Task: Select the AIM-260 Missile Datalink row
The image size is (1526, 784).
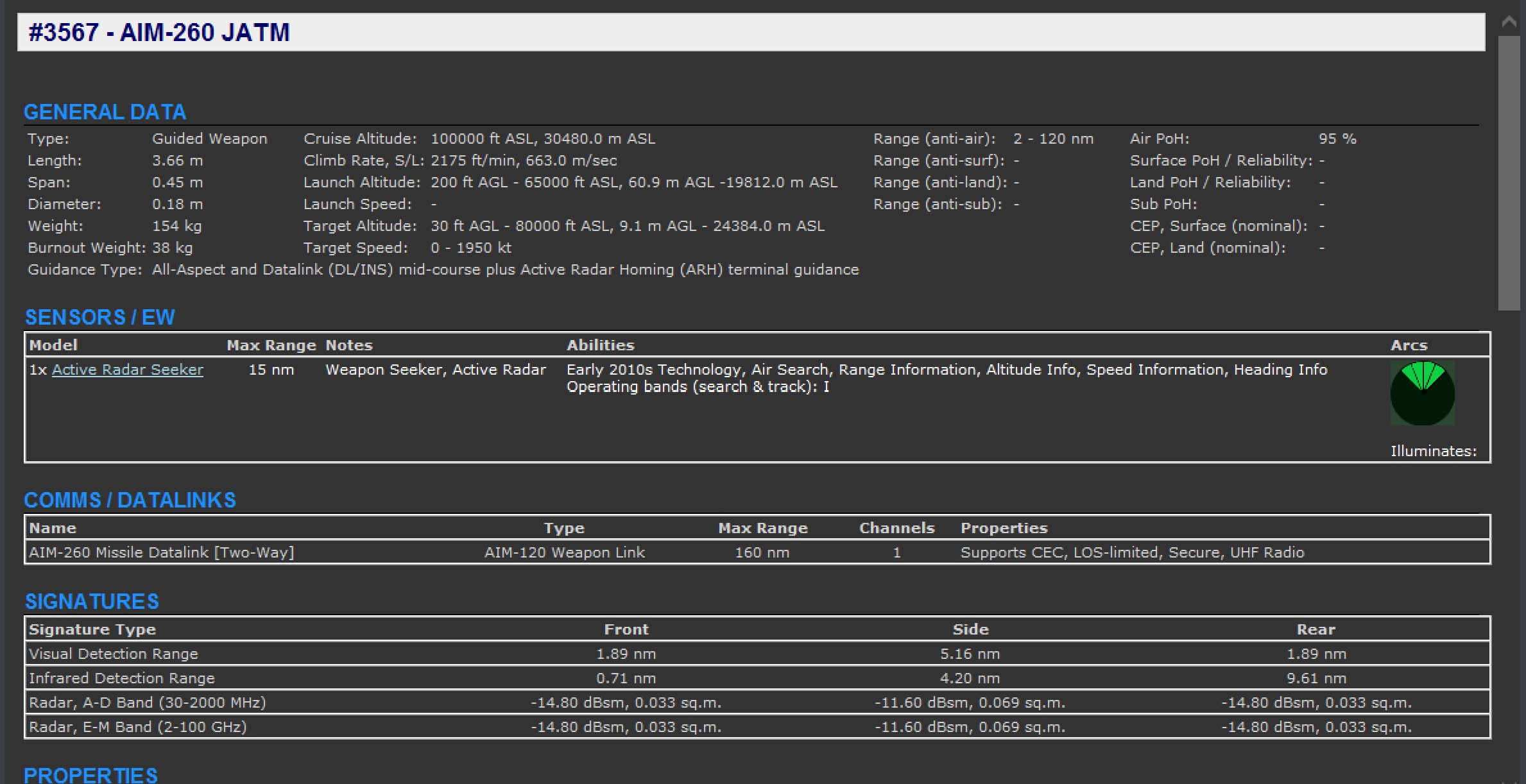Action: (x=162, y=552)
